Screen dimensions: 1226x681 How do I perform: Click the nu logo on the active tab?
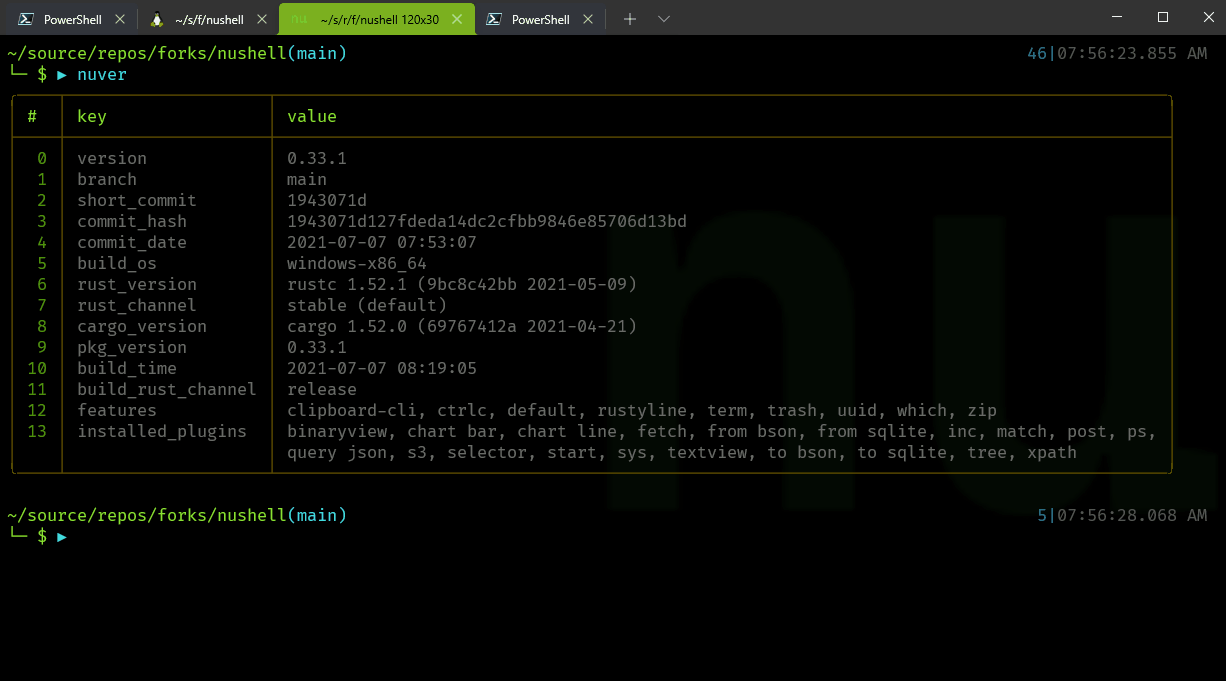(x=299, y=17)
